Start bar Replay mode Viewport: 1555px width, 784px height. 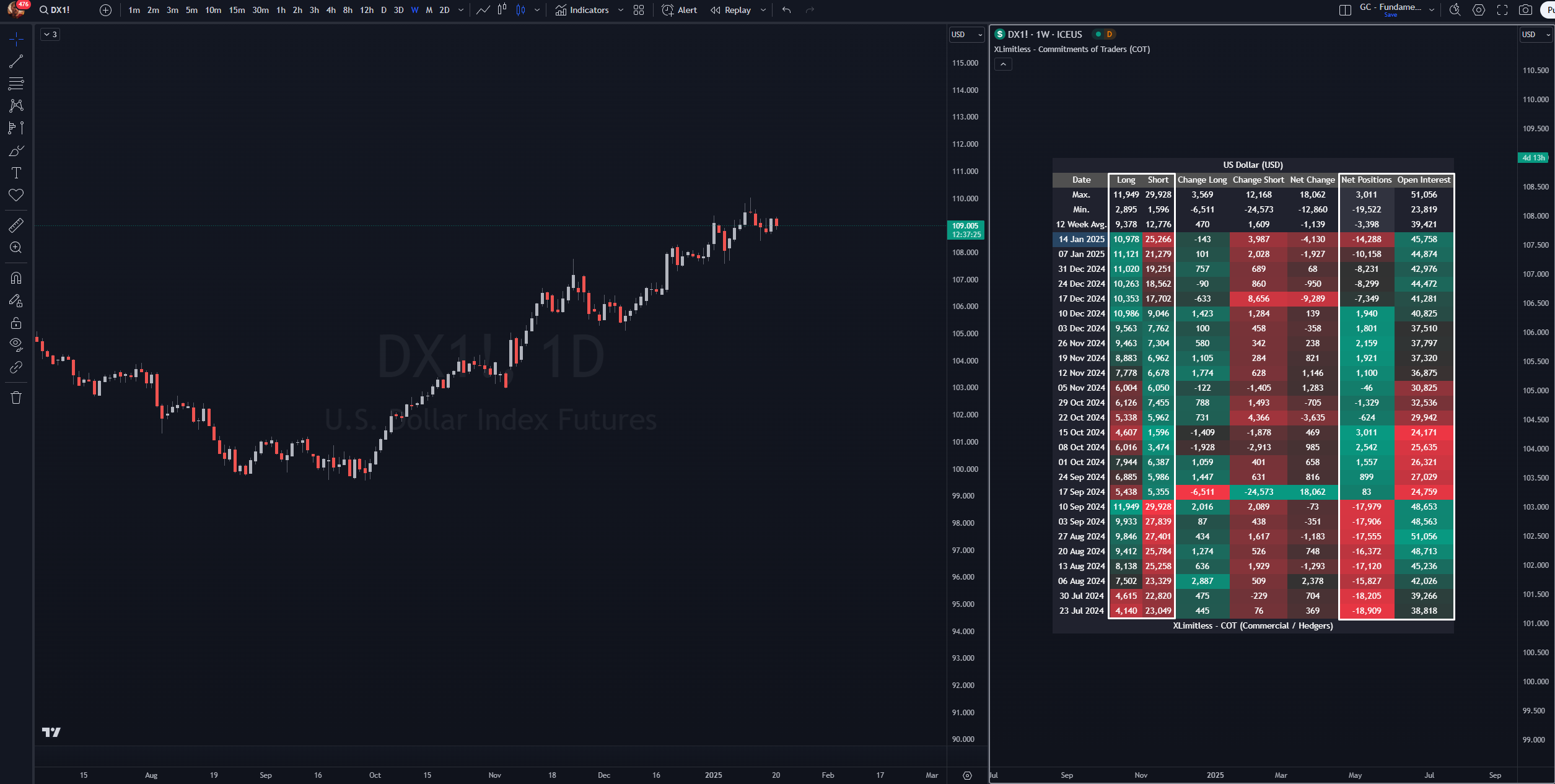pos(731,10)
